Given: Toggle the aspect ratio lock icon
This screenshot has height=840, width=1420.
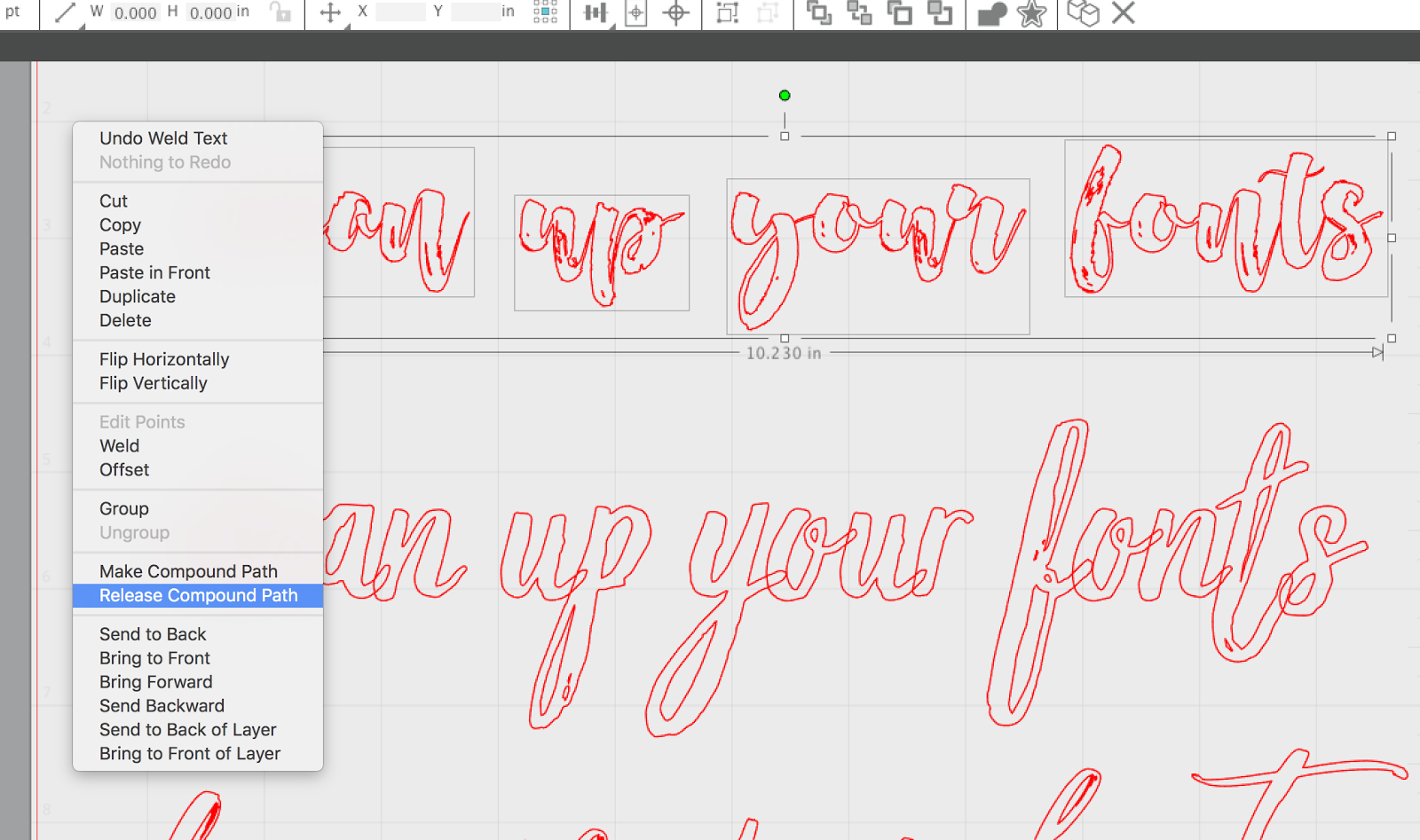Looking at the screenshot, I should click(x=280, y=13).
